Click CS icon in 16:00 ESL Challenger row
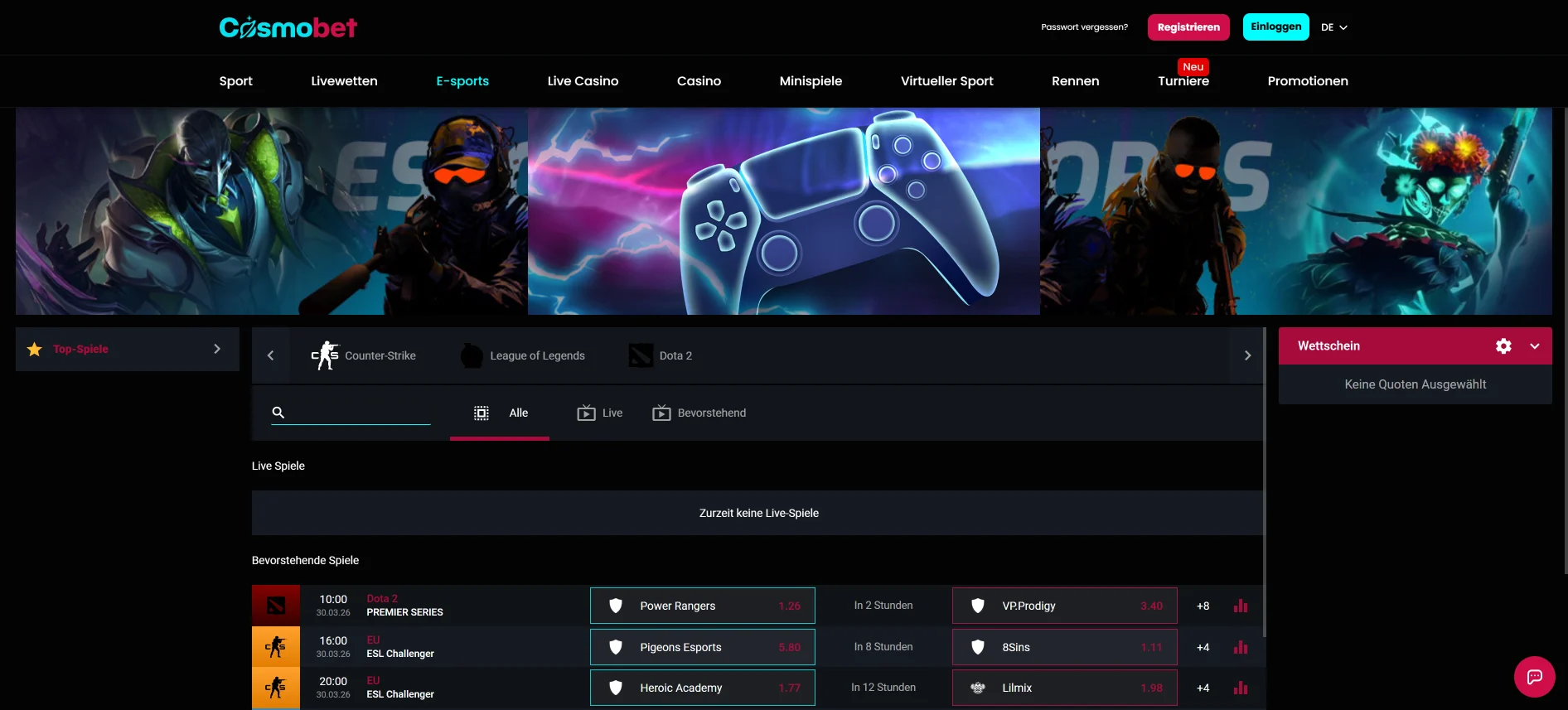Image resolution: width=1568 pixels, height=710 pixels. click(x=276, y=647)
